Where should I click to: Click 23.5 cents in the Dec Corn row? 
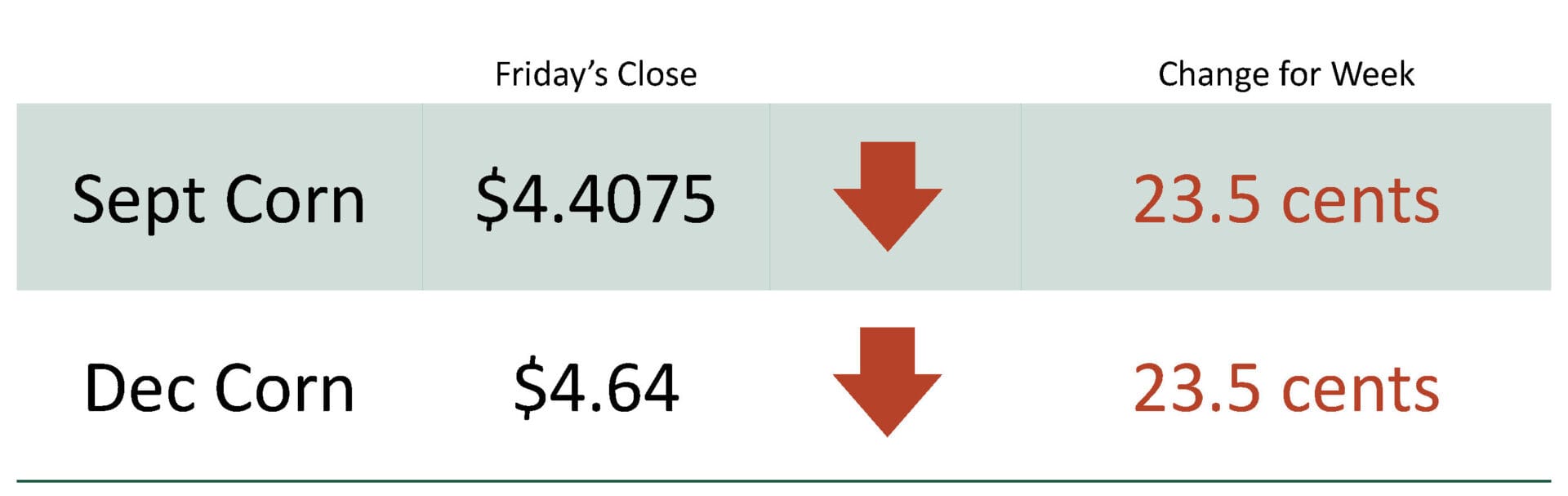pos(1286,387)
